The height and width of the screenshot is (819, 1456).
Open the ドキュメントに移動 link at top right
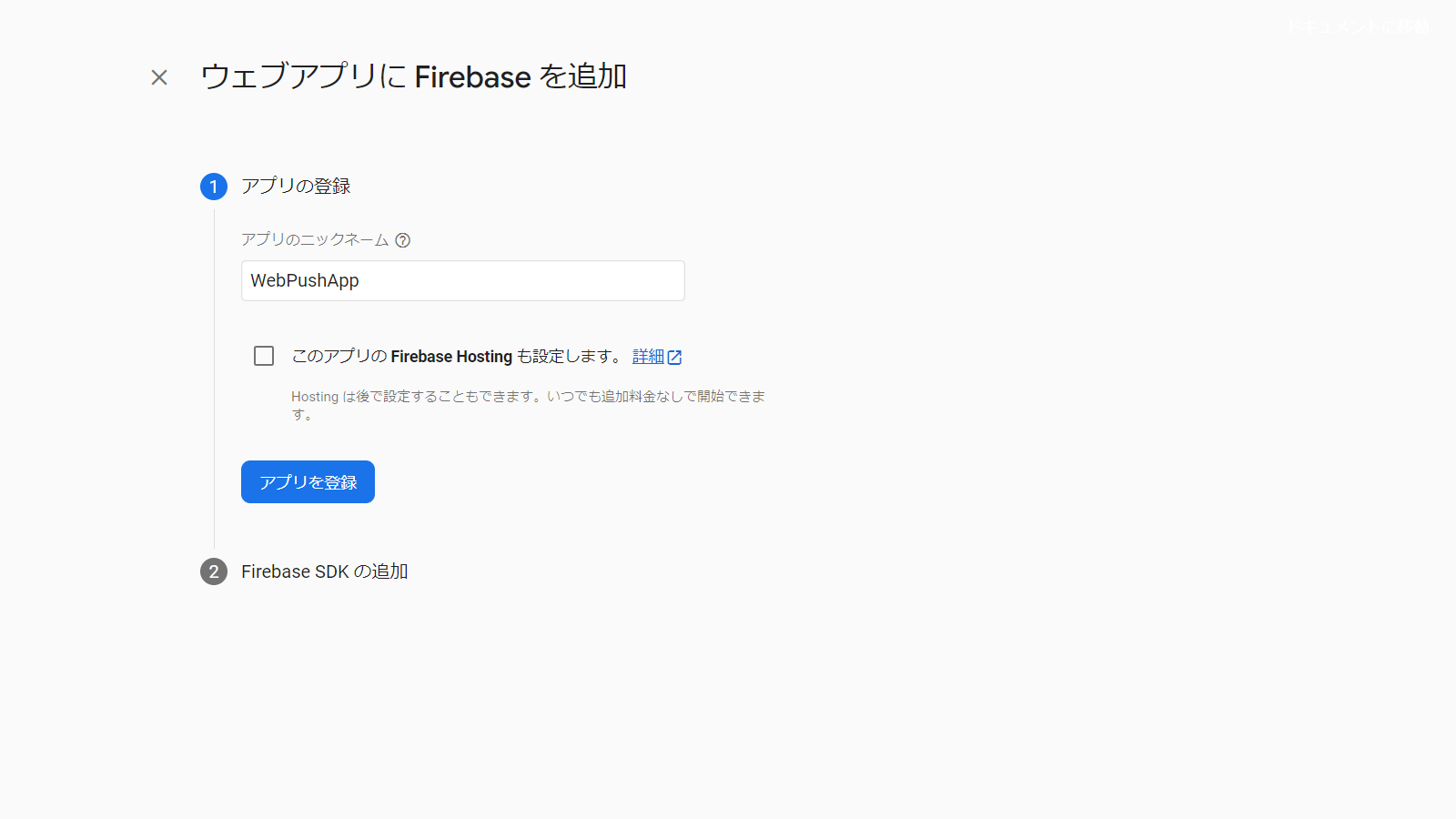[1357, 27]
